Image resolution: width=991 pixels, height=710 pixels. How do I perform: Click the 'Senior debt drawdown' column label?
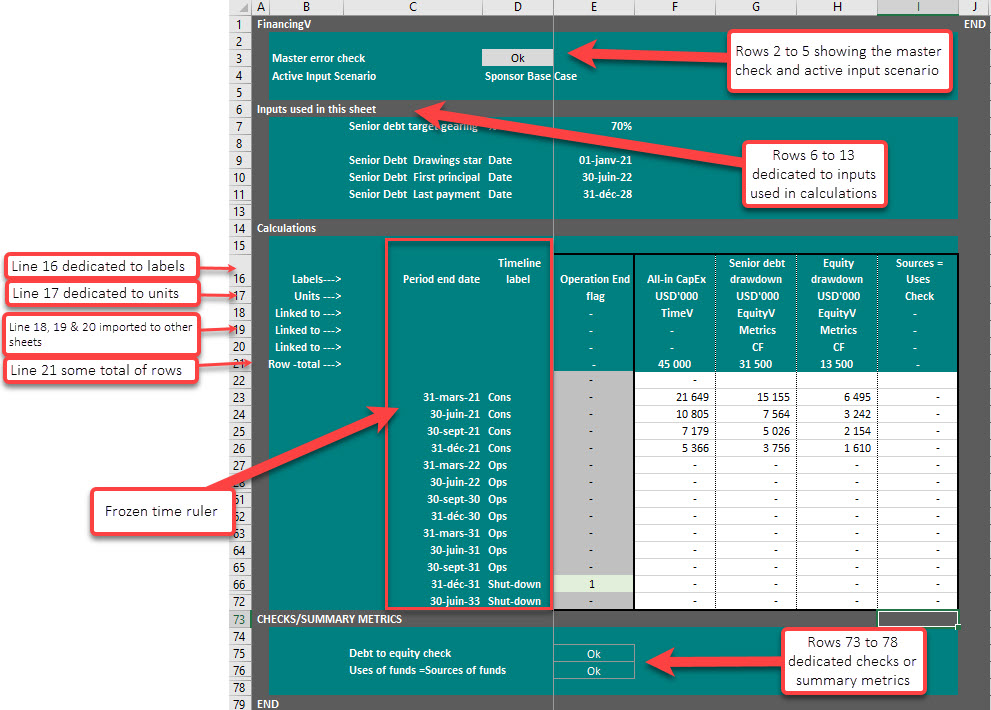757,271
